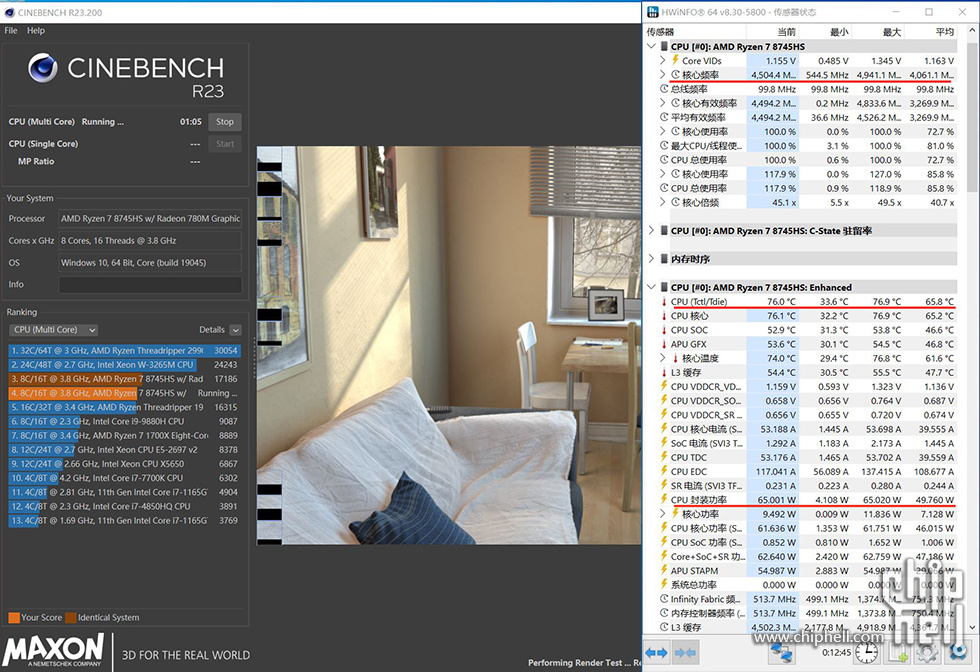
Task: Expand the 核心有效频率 sensor row
Action: (x=662, y=103)
